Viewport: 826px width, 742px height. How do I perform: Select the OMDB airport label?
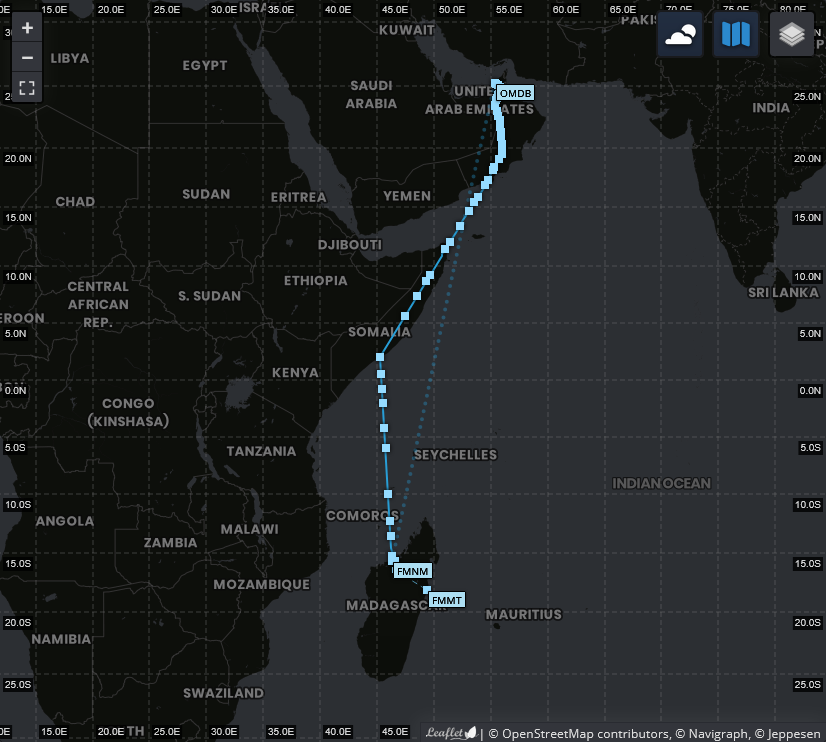pos(515,93)
